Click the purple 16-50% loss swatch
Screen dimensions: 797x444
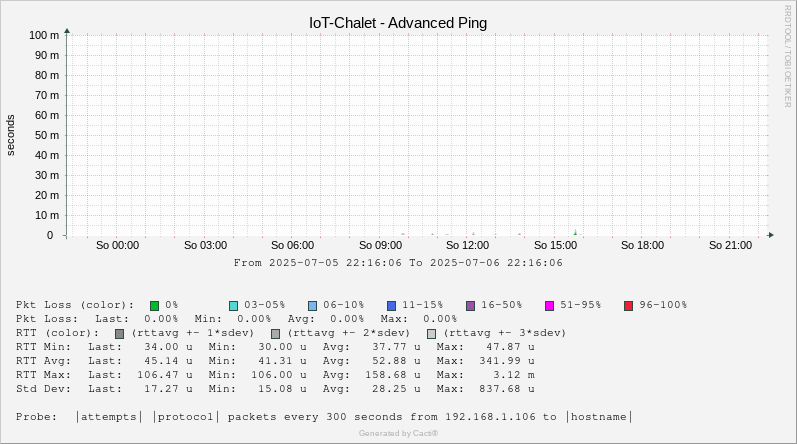point(471,306)
